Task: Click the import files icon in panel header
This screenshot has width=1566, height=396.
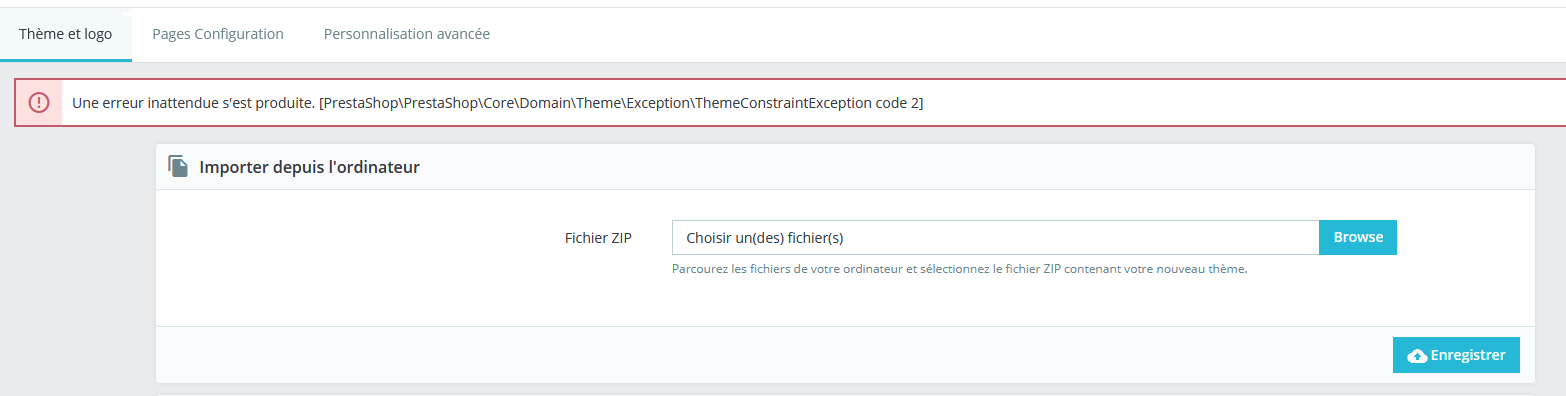Action: pyautogui.click(x=178, y=167)
